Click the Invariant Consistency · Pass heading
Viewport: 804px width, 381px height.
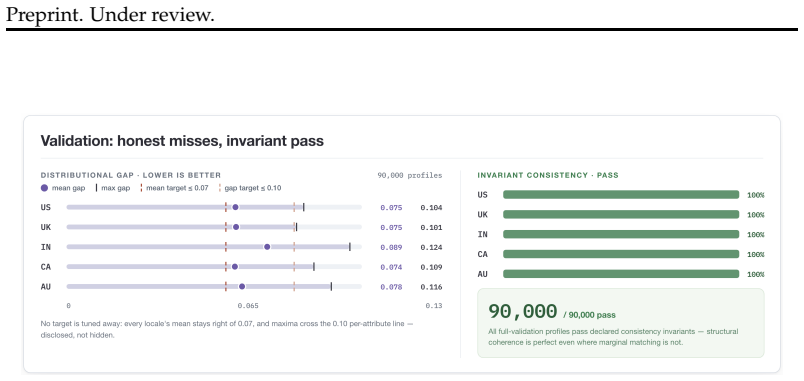pos(548,175)
